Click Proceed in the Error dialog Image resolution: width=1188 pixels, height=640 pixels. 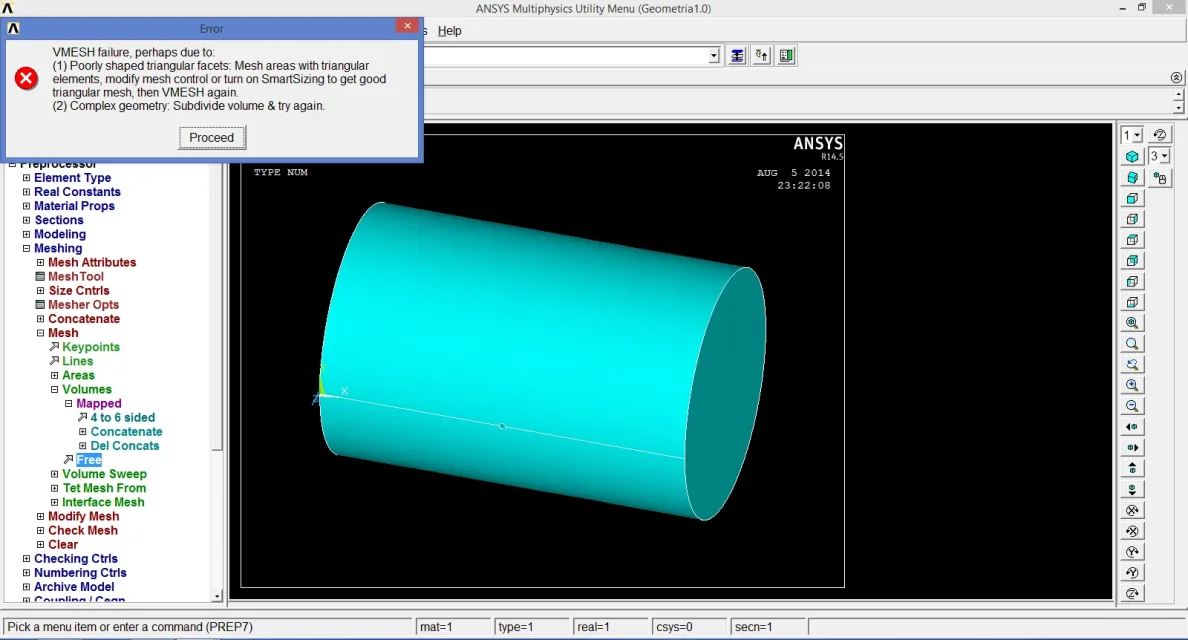pos(211,138)
